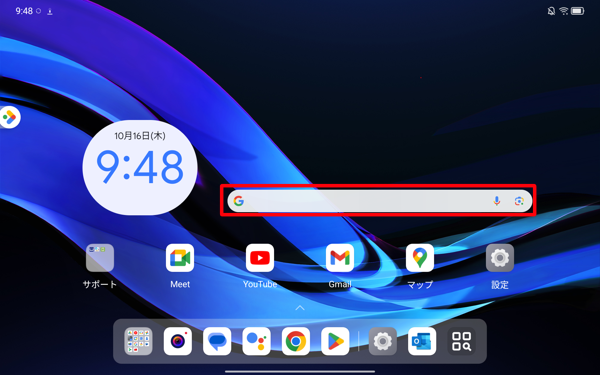Tap the Google G logo in the search bar

(239, 201)
